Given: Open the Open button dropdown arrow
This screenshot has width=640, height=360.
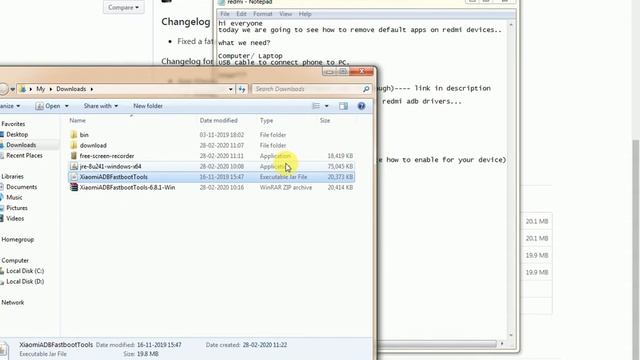Looking at the screenshot, I should (x=67, y=106).
